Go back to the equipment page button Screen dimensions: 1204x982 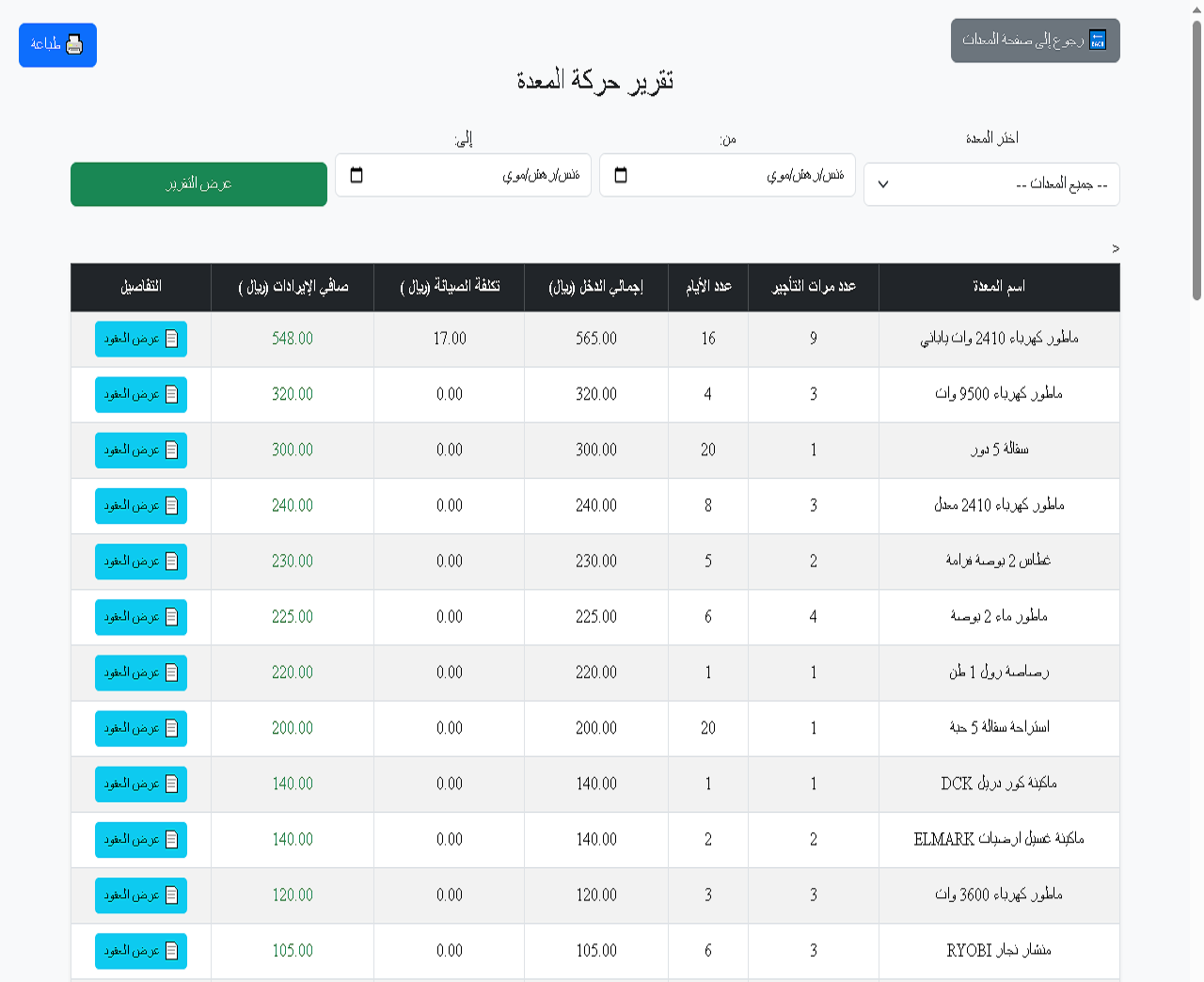[x=1035, y=40]
